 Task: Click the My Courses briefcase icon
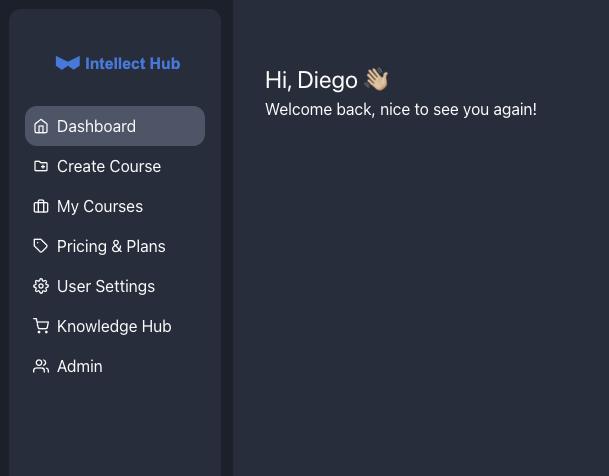coord(41,206)
